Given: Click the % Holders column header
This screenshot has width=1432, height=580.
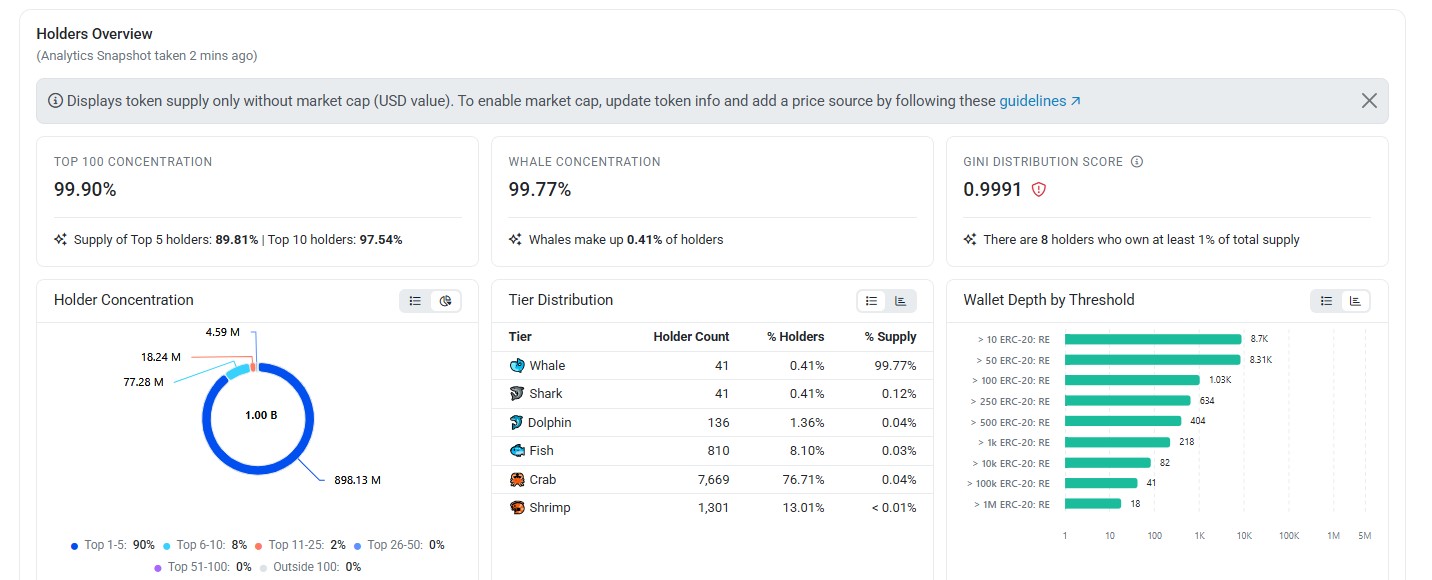Looking at the screenshot, I should pos(796,337).
